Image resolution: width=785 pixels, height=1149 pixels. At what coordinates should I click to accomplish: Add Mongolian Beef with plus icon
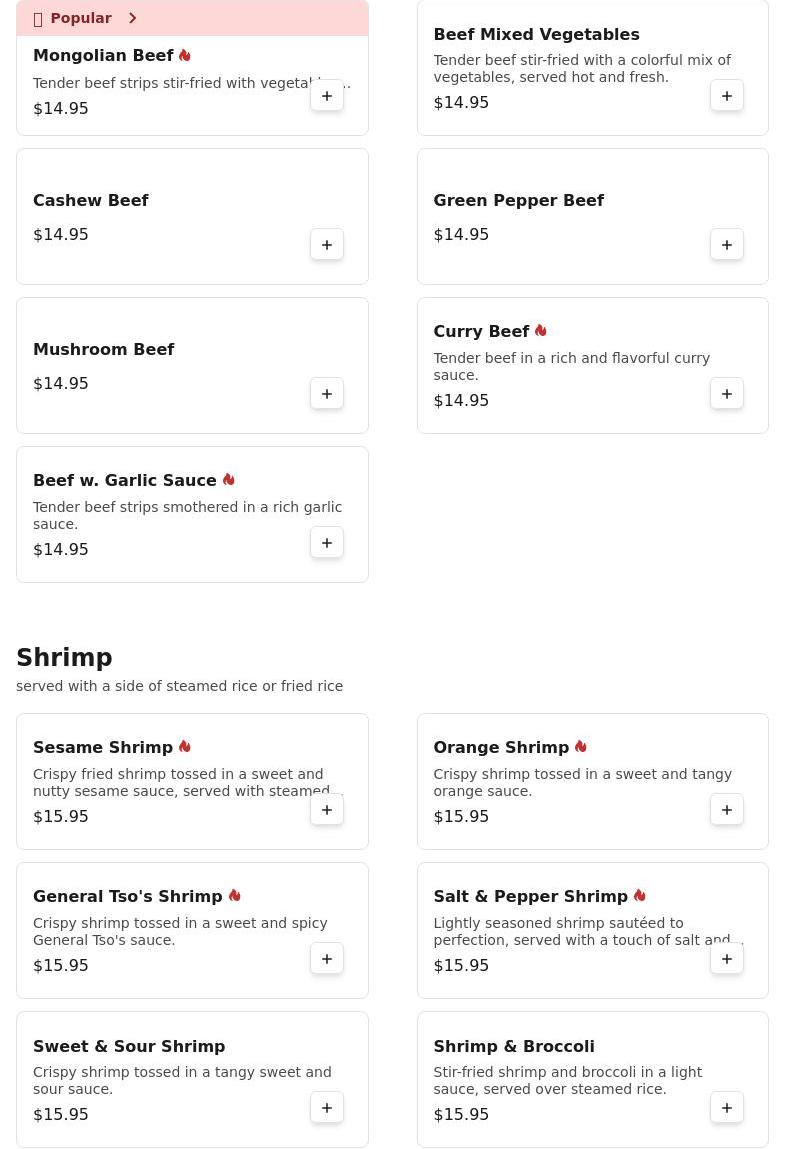click(x=327, y=96)
